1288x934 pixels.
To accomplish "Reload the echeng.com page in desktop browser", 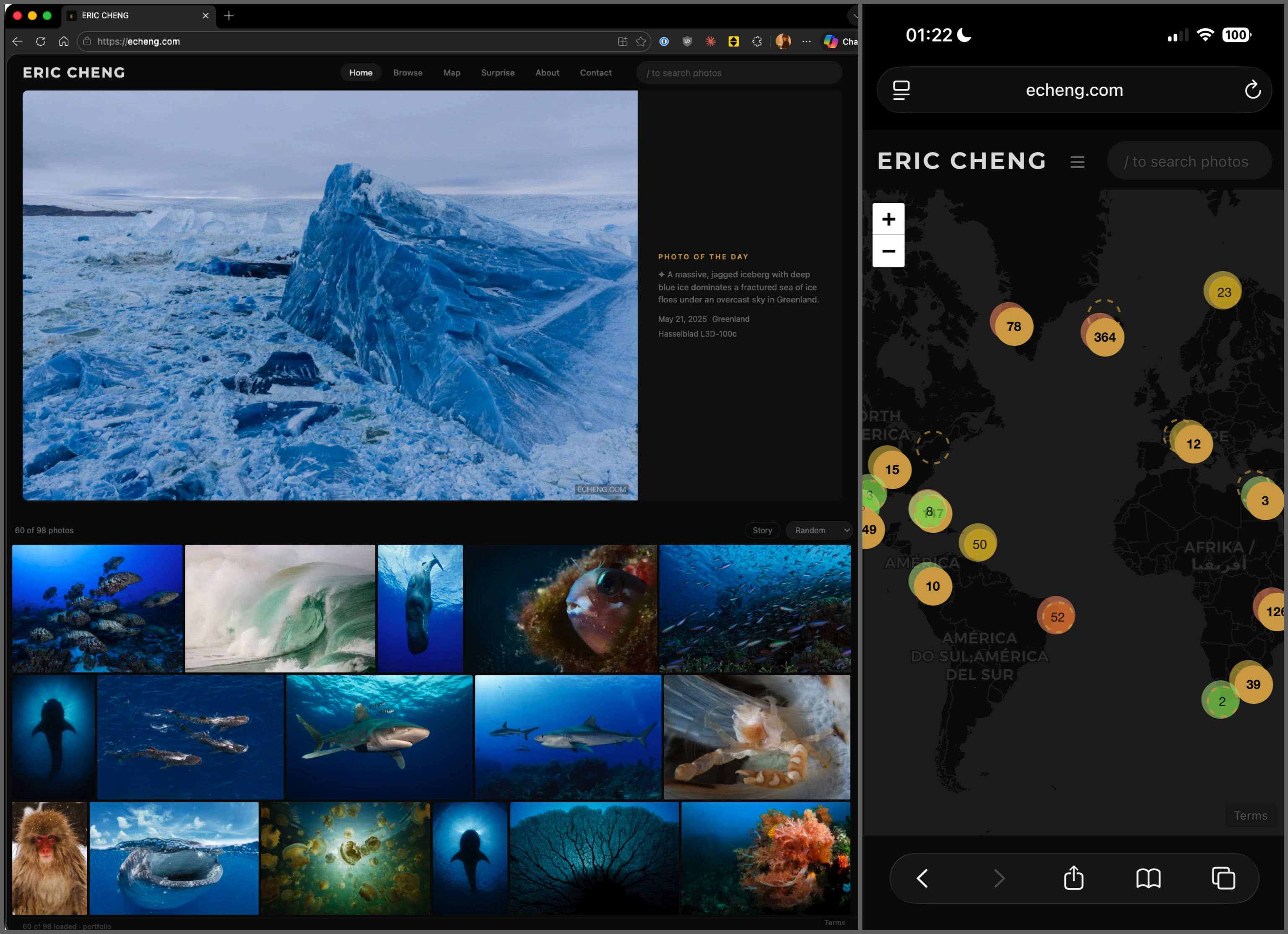I will 40,42.
